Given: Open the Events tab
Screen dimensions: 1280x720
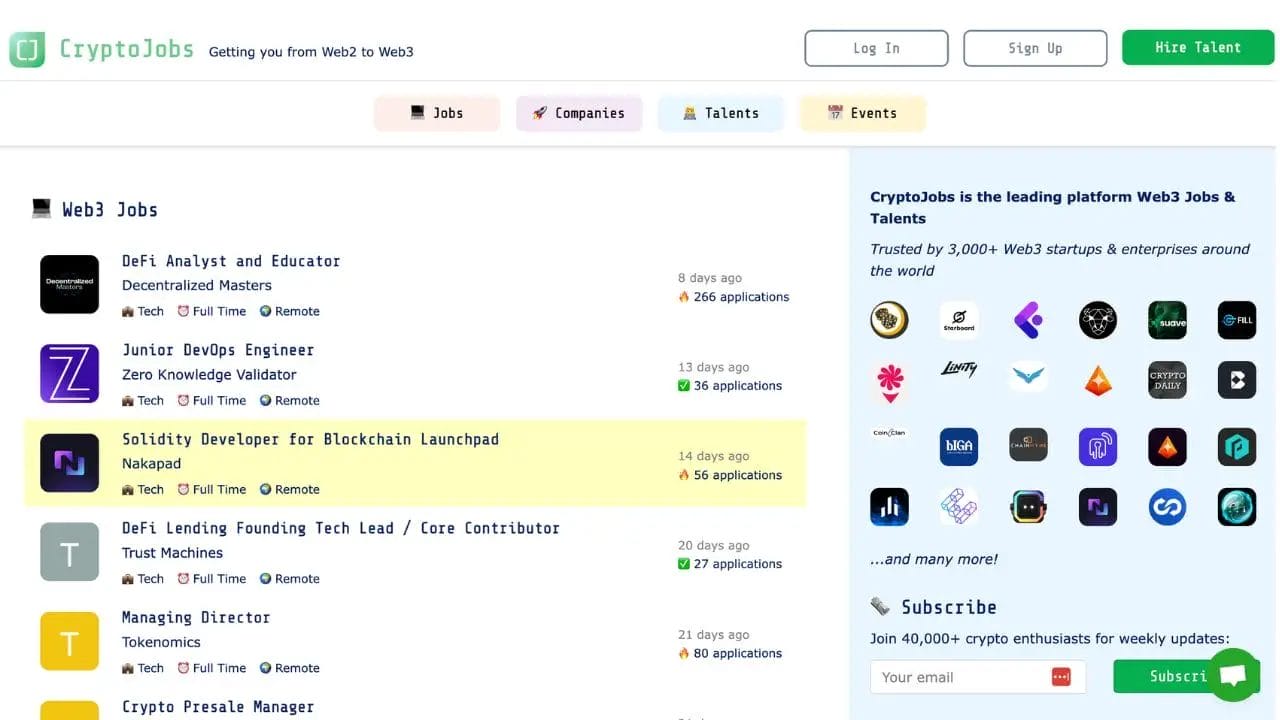Looking at the screenshot, I should 862,113.
